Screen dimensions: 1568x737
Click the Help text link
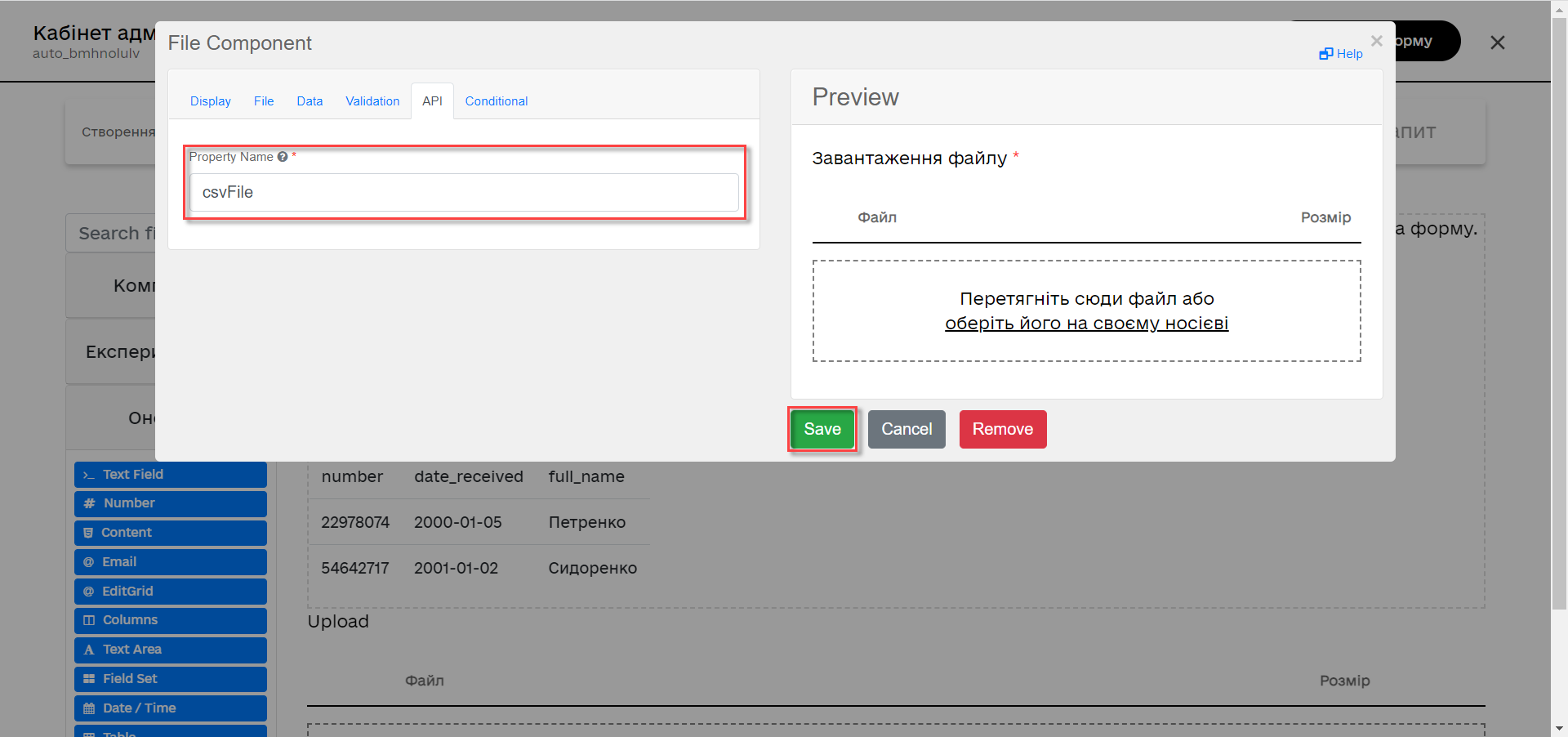tap(1349, 54)
